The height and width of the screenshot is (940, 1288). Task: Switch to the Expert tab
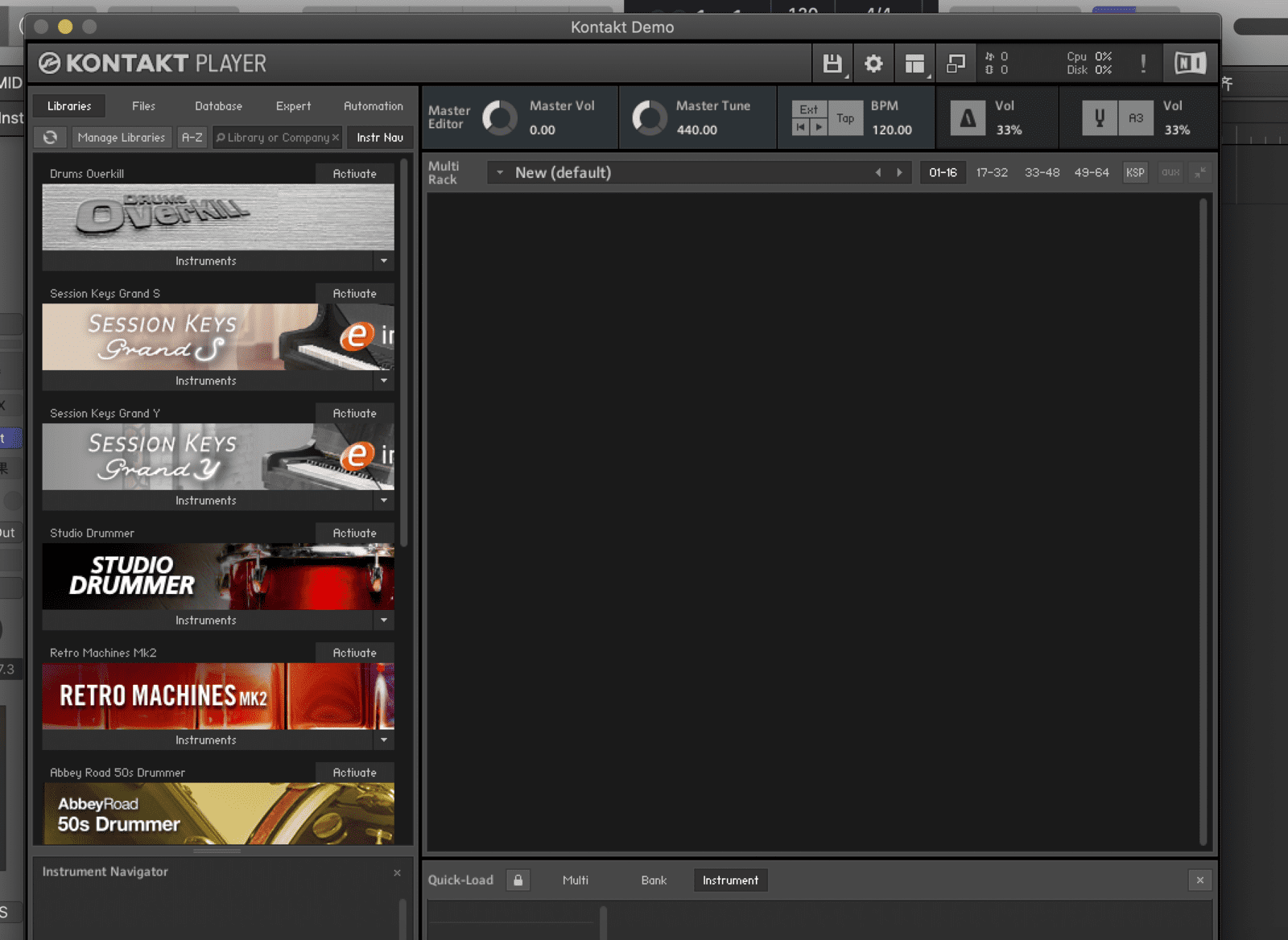pos(293,106)
